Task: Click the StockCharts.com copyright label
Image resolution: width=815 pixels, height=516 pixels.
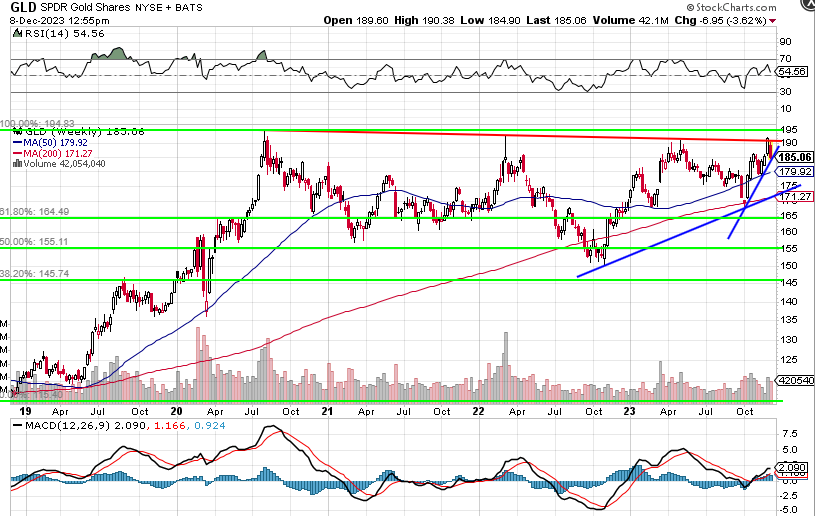Action: [x=731, y=7]
